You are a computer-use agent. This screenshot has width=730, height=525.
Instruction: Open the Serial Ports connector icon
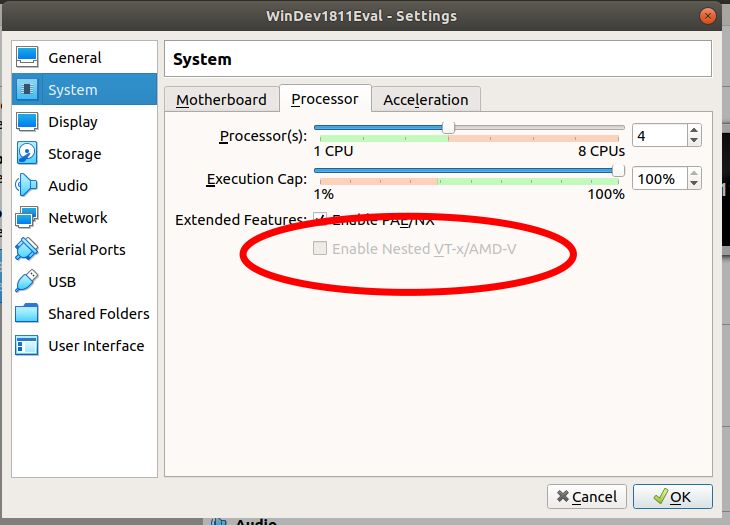(27, 249)
